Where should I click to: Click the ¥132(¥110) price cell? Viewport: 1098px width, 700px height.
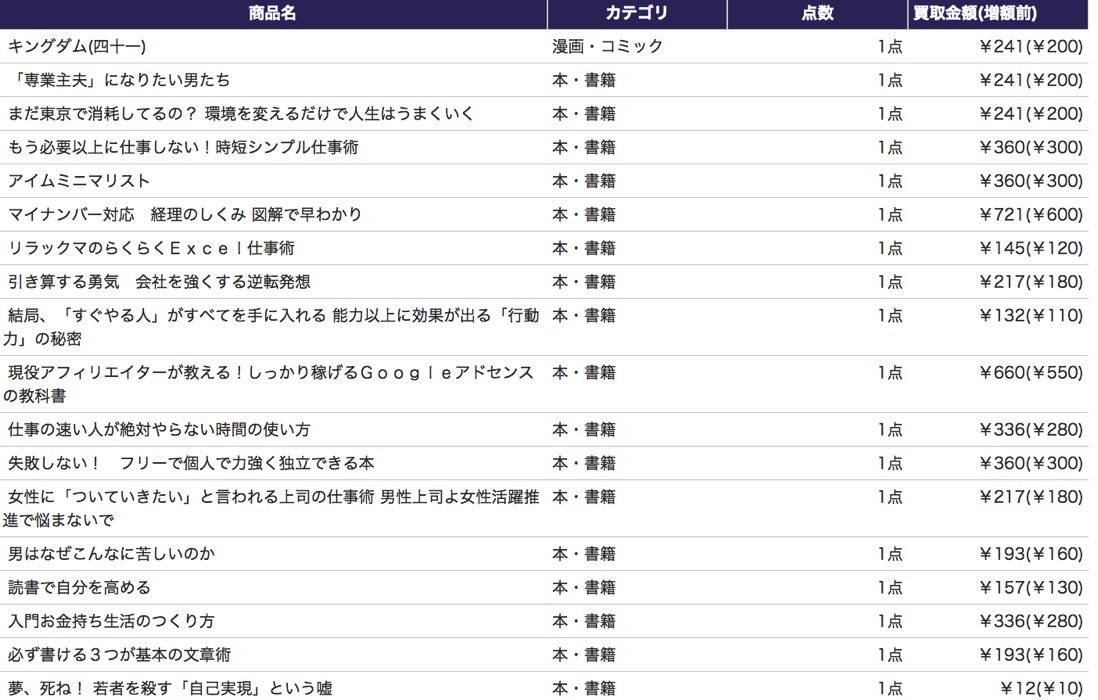click(1031, 316)
